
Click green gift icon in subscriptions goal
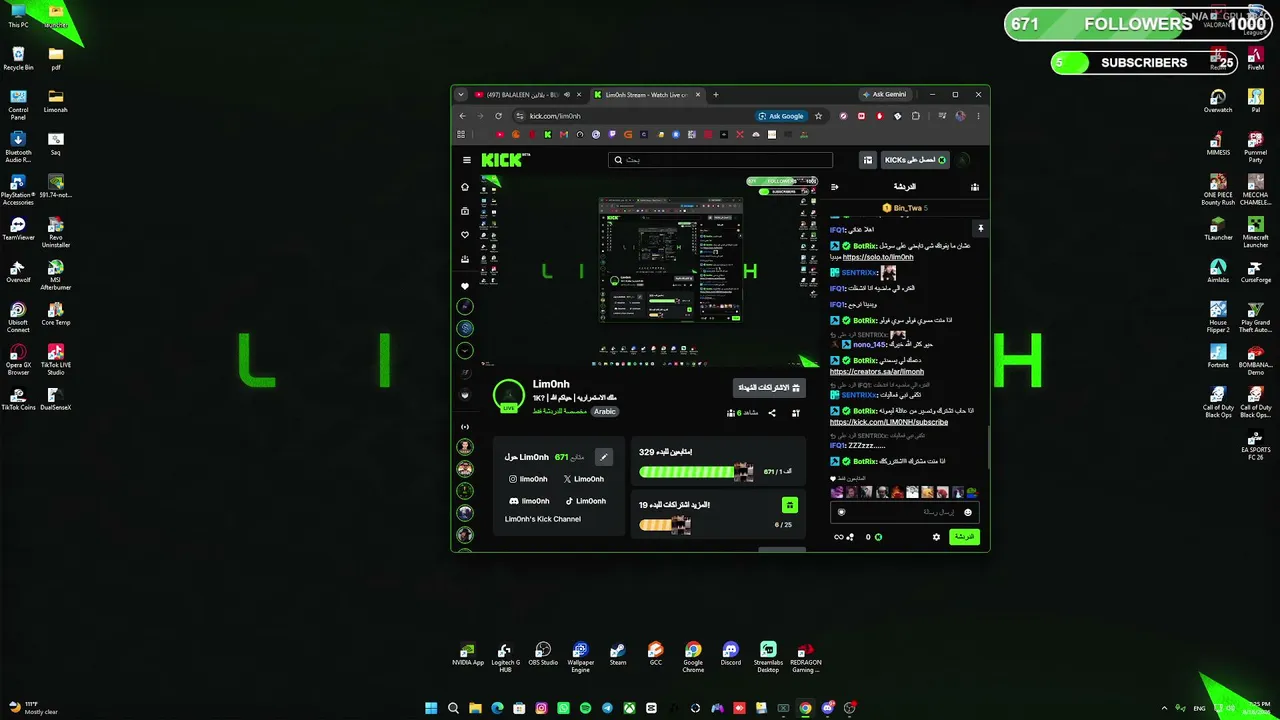790,505
